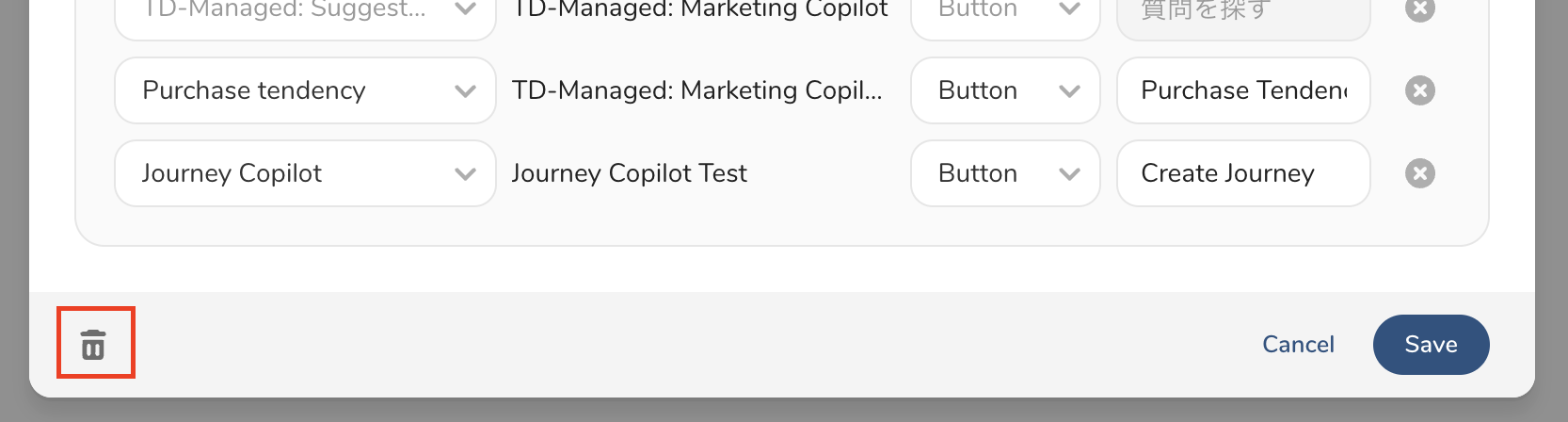Click the trash delete icon in footer
The image size is (1568, 422).
click(93, 345)
